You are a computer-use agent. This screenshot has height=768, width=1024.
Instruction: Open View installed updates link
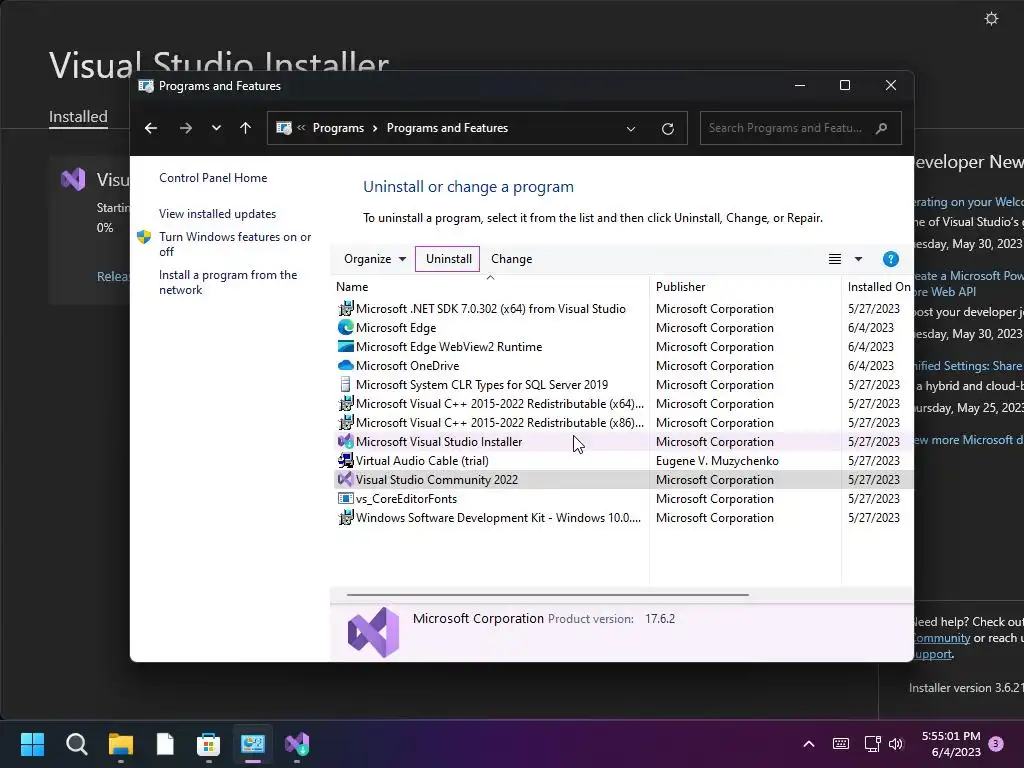217,214
